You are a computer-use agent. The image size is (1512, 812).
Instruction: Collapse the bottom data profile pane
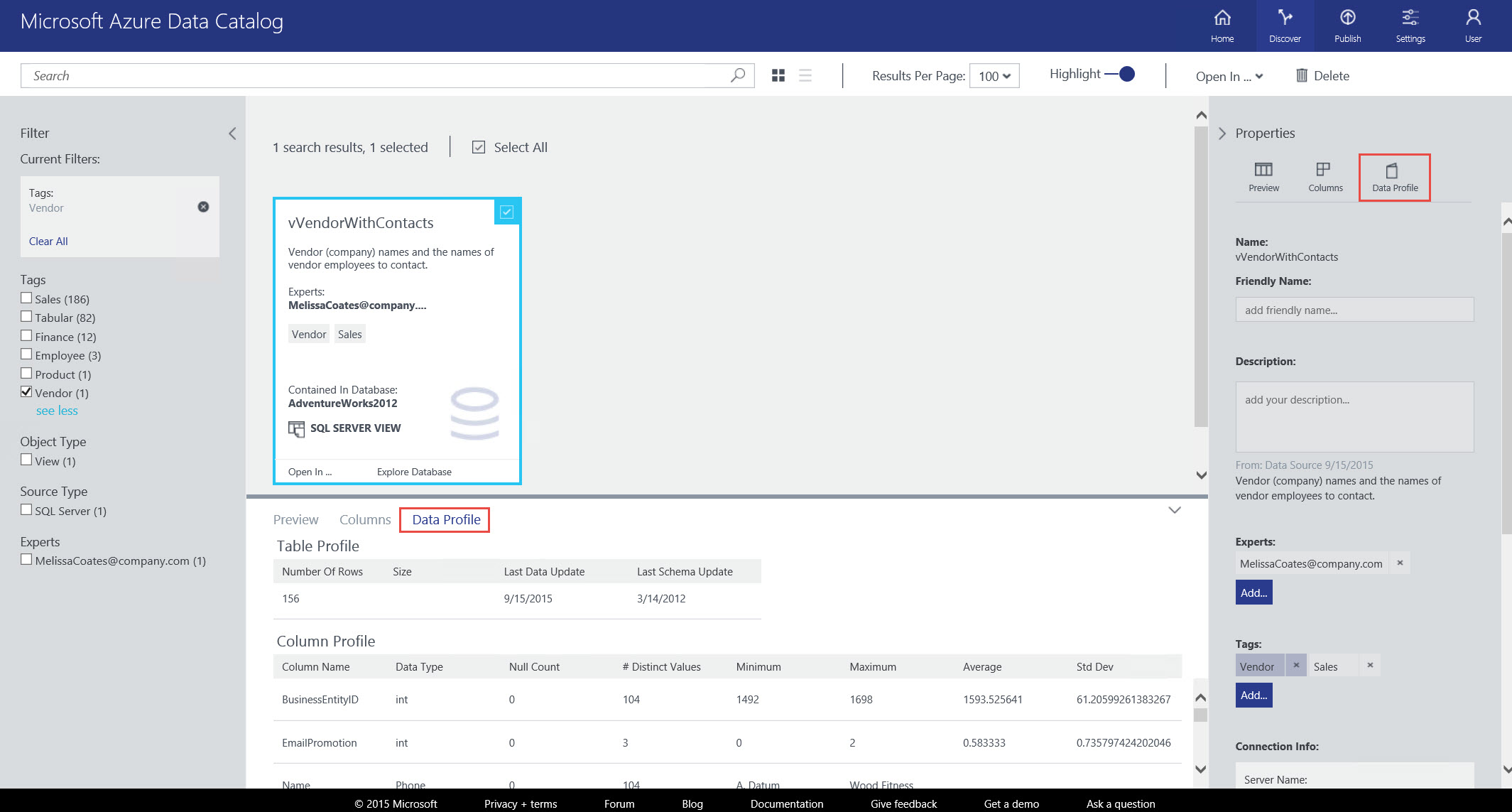1175,510
